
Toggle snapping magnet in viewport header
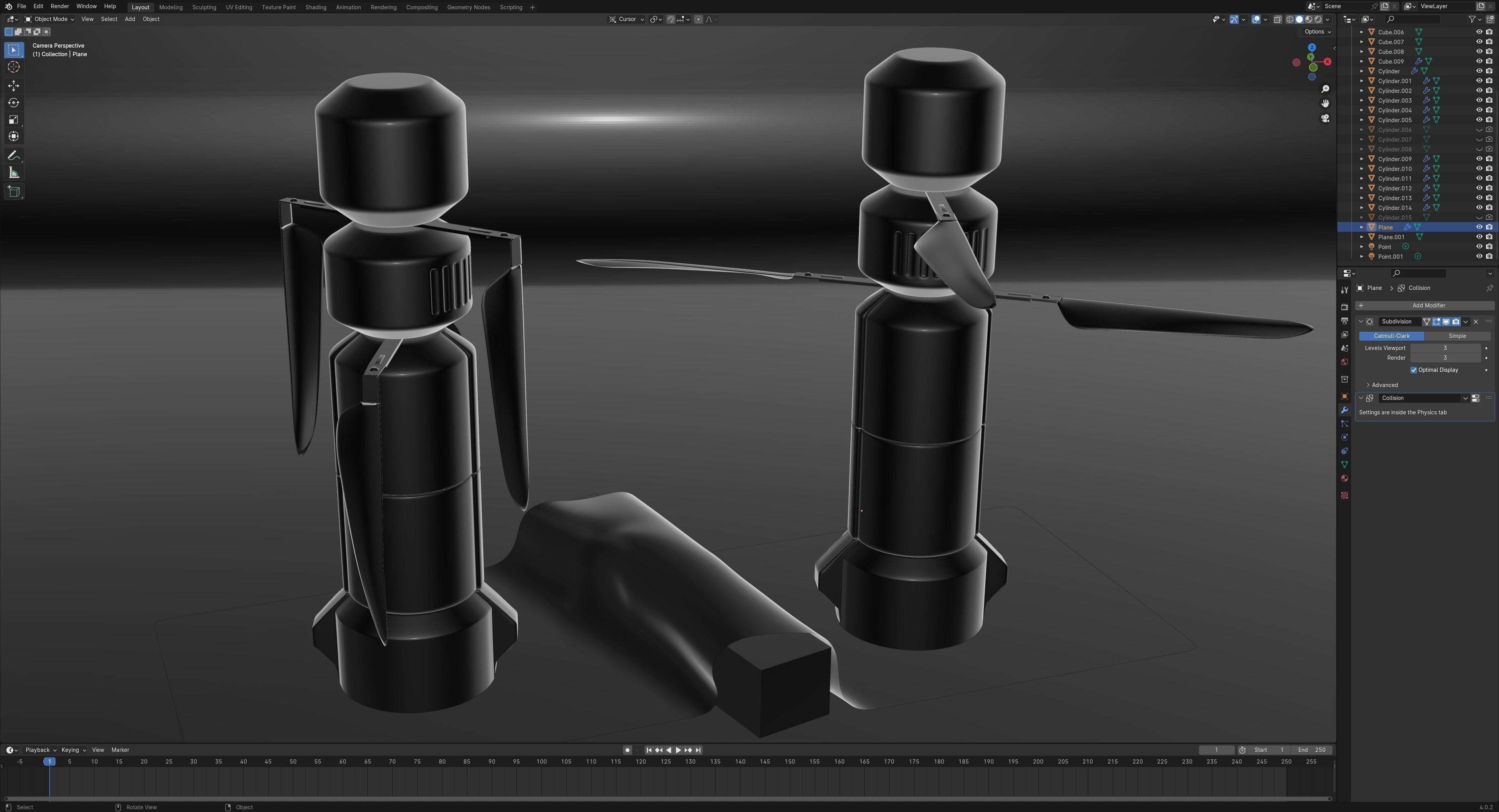tap(671, 19)
